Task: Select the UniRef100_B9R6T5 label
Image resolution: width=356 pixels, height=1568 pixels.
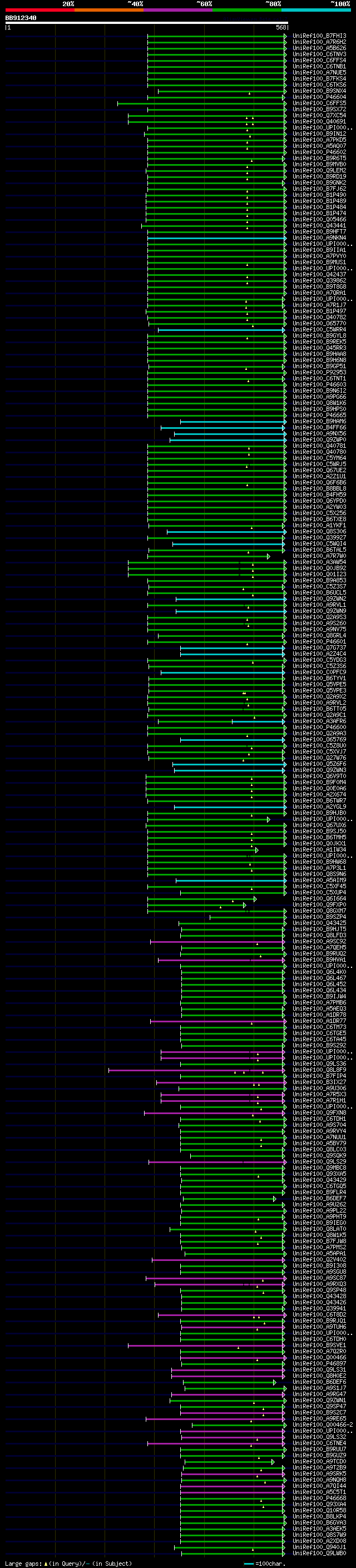Action: tap(319, 159)
